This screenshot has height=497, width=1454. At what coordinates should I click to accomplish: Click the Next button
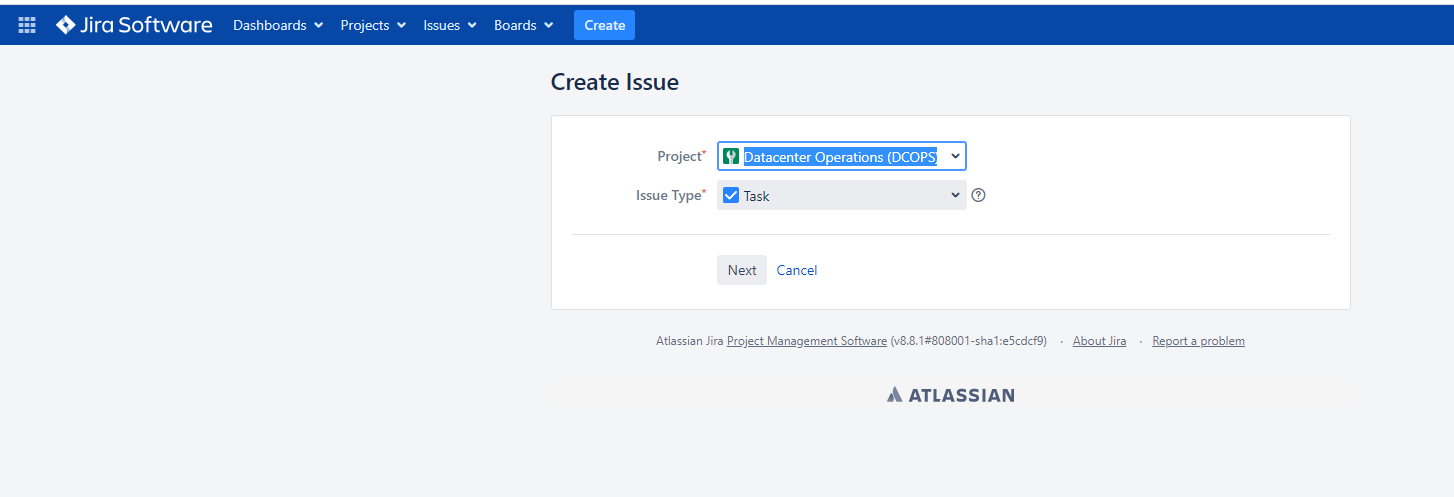pyautogui.click(x=742, y=270)
